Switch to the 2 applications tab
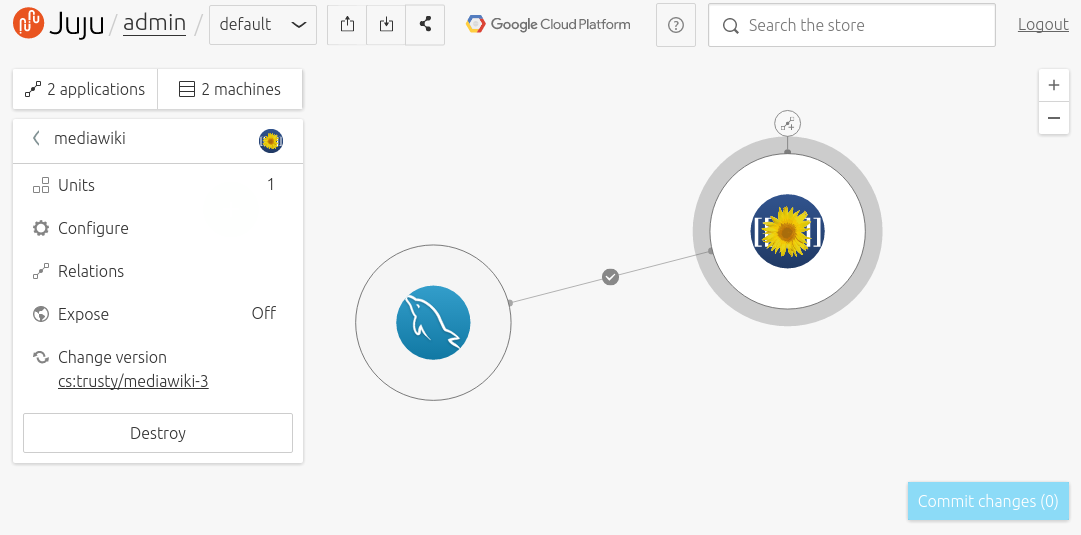1081x535 pixels. tap(85, 89)
